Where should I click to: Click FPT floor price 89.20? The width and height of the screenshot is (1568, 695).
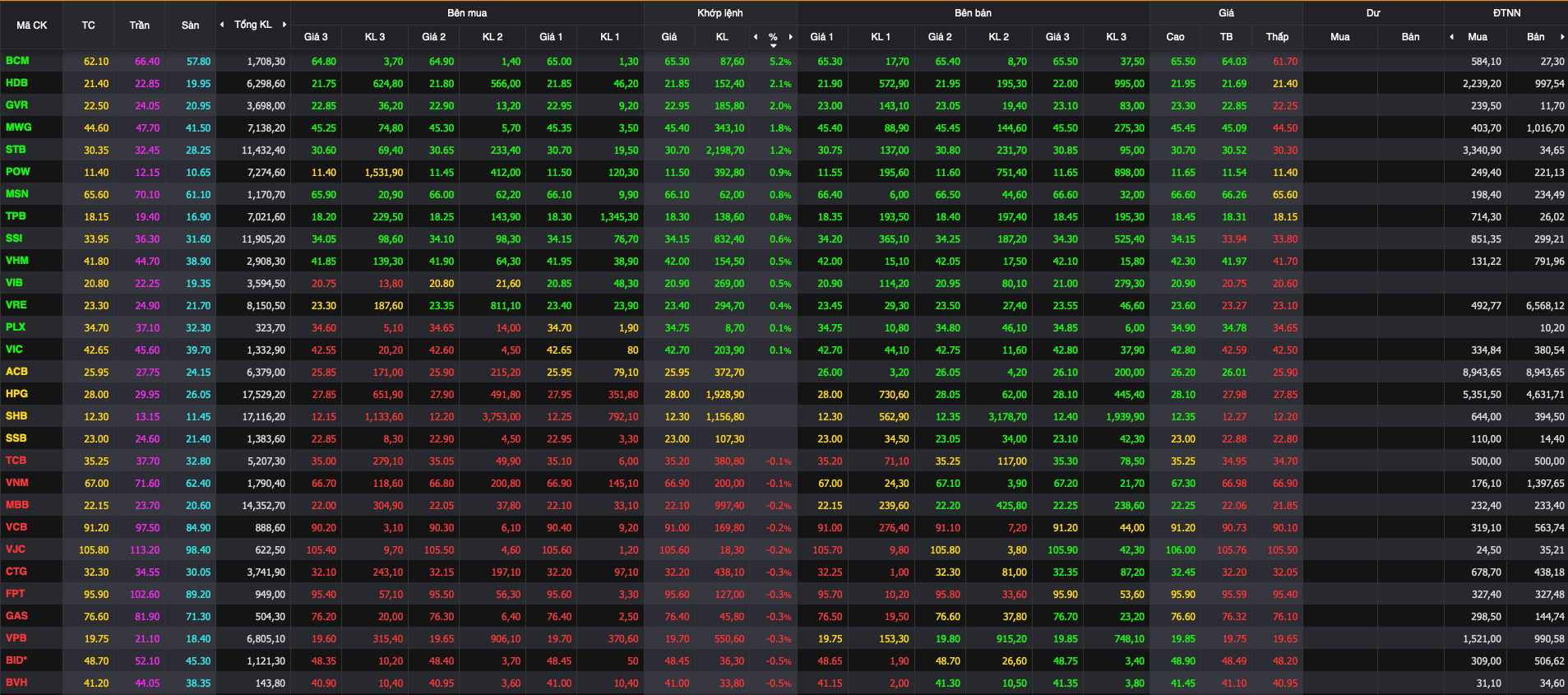tap(198, 595)
